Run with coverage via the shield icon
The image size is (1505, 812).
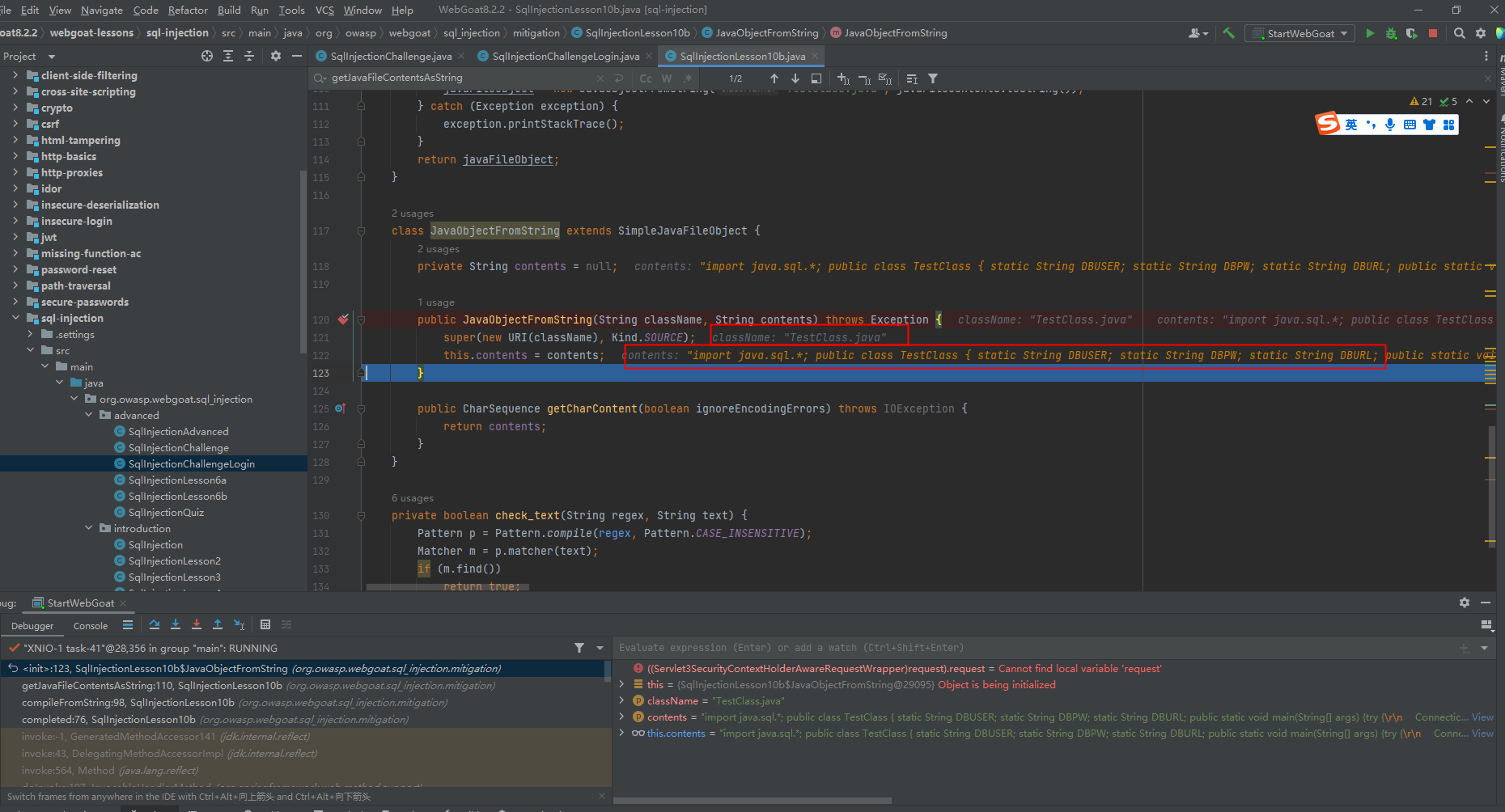coord(1411,33)
